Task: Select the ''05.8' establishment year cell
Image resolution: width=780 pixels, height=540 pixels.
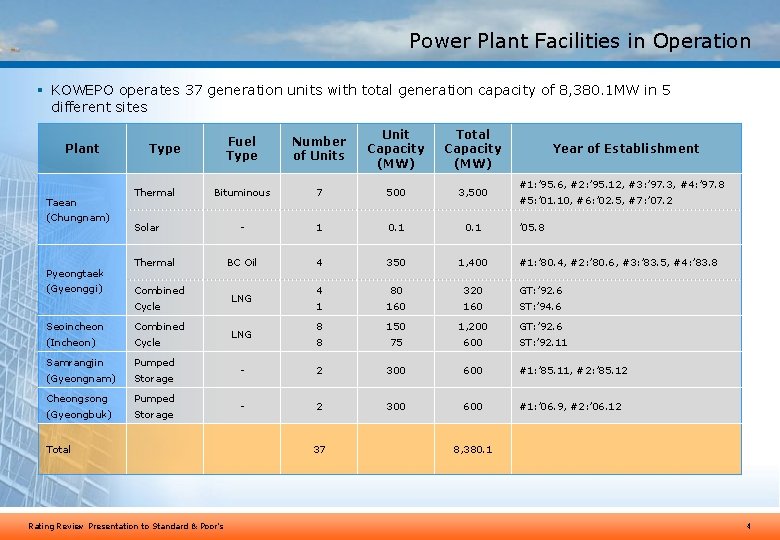Action: click(x=626, y=227)
